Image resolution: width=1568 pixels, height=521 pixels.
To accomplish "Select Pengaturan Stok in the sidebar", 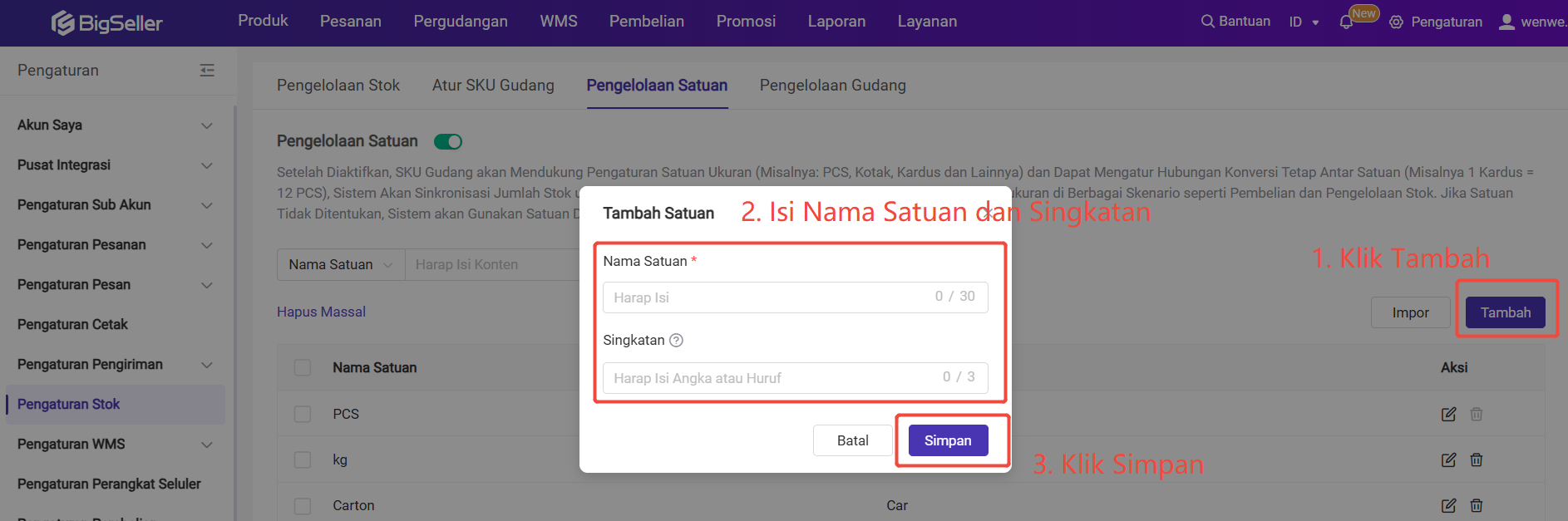I will pyautogui.click(x=115, y=404).
